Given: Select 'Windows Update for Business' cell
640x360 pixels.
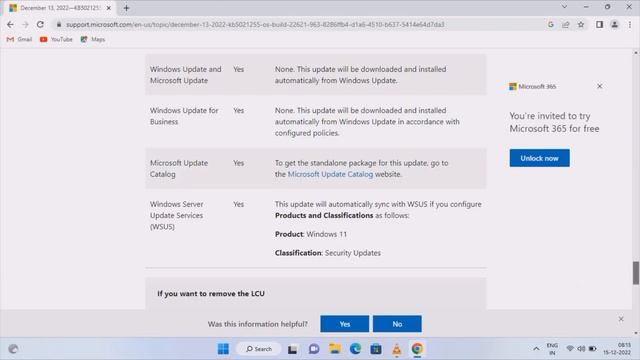Looking at the screenshot, I should pyautogui.click(x=184, y=116).
